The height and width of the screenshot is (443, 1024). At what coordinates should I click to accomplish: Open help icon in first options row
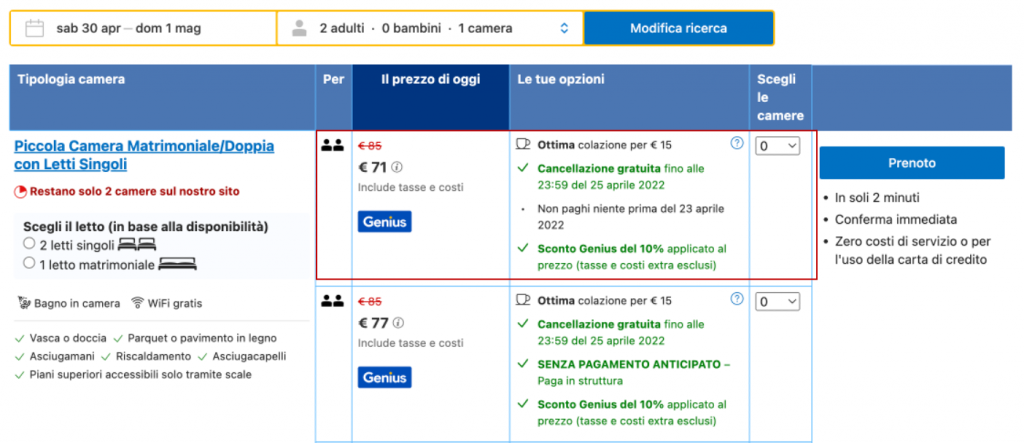[737, 143]
